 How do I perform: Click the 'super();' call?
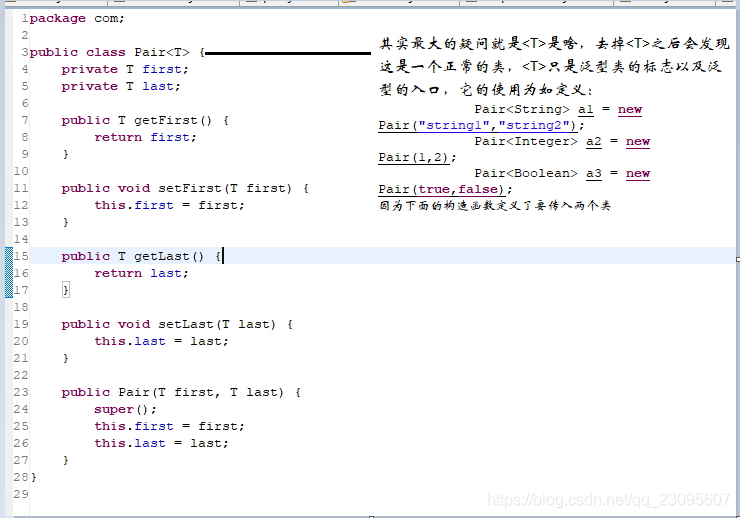click(125, 409)
